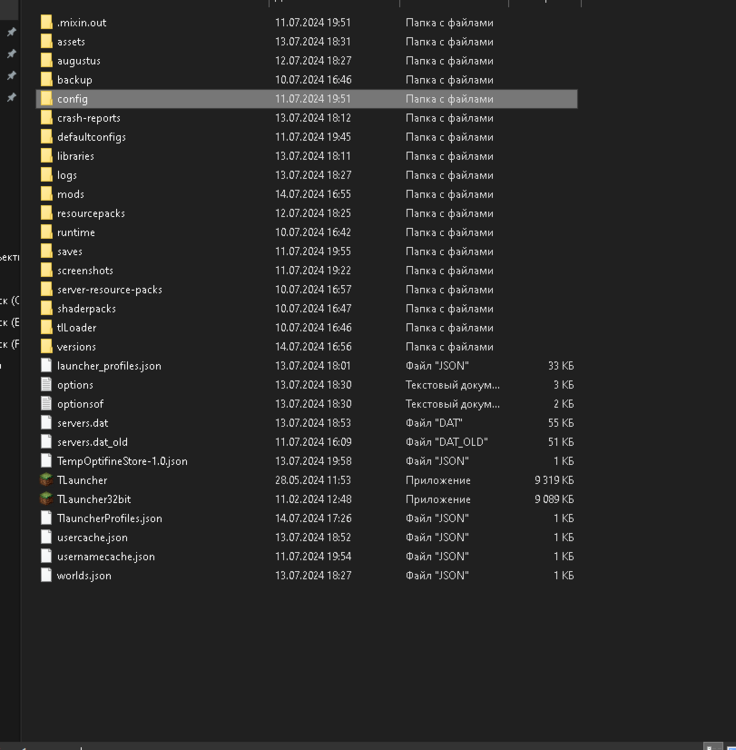Image resolution: width=736 pixels, height=750 pixels.
Task: Select the TempOptifineStore-1.0.json file icon
Action: (x=46, y=461)
